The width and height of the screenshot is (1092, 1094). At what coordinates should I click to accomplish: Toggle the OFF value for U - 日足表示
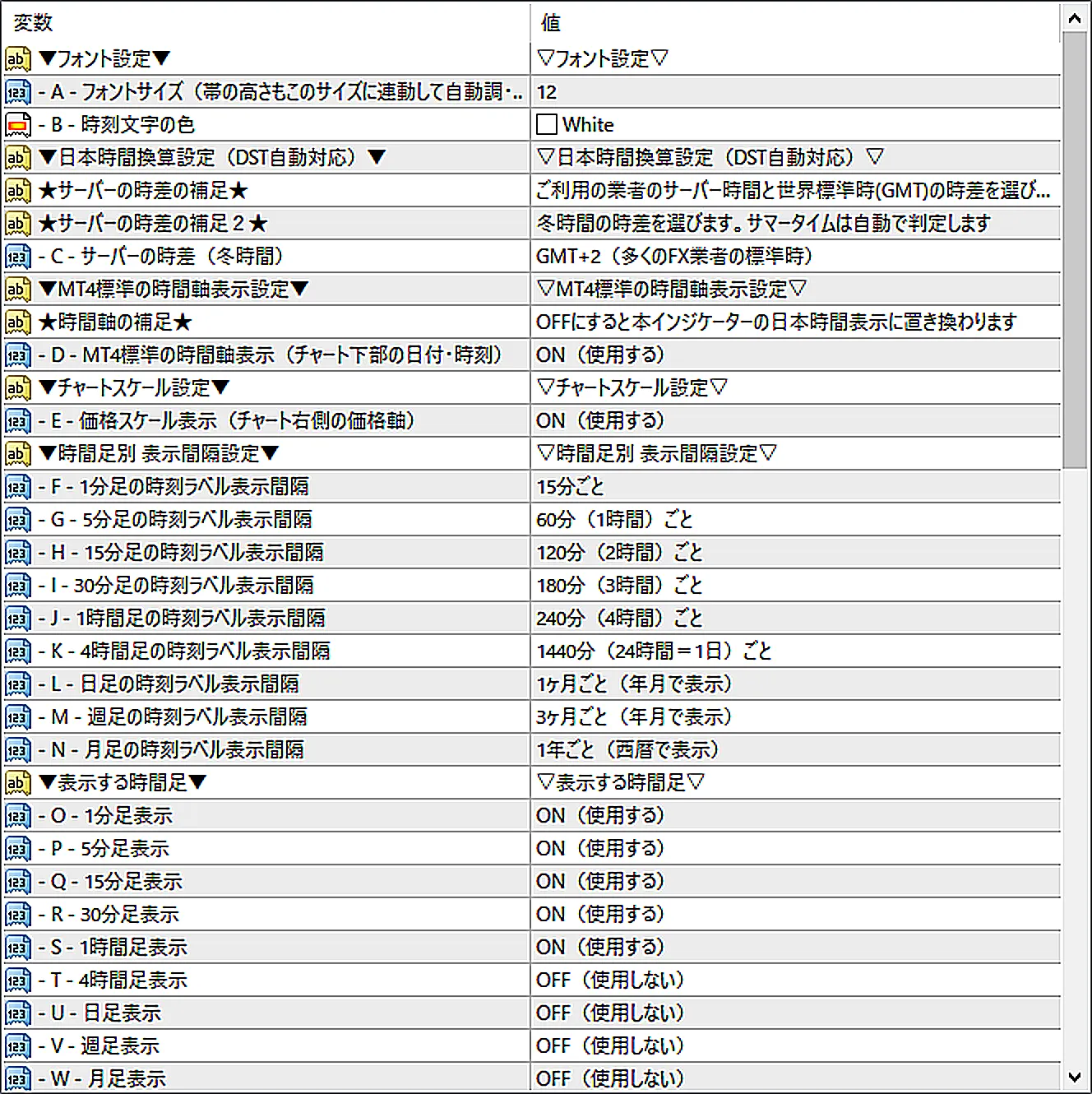tap(795, 1013)
